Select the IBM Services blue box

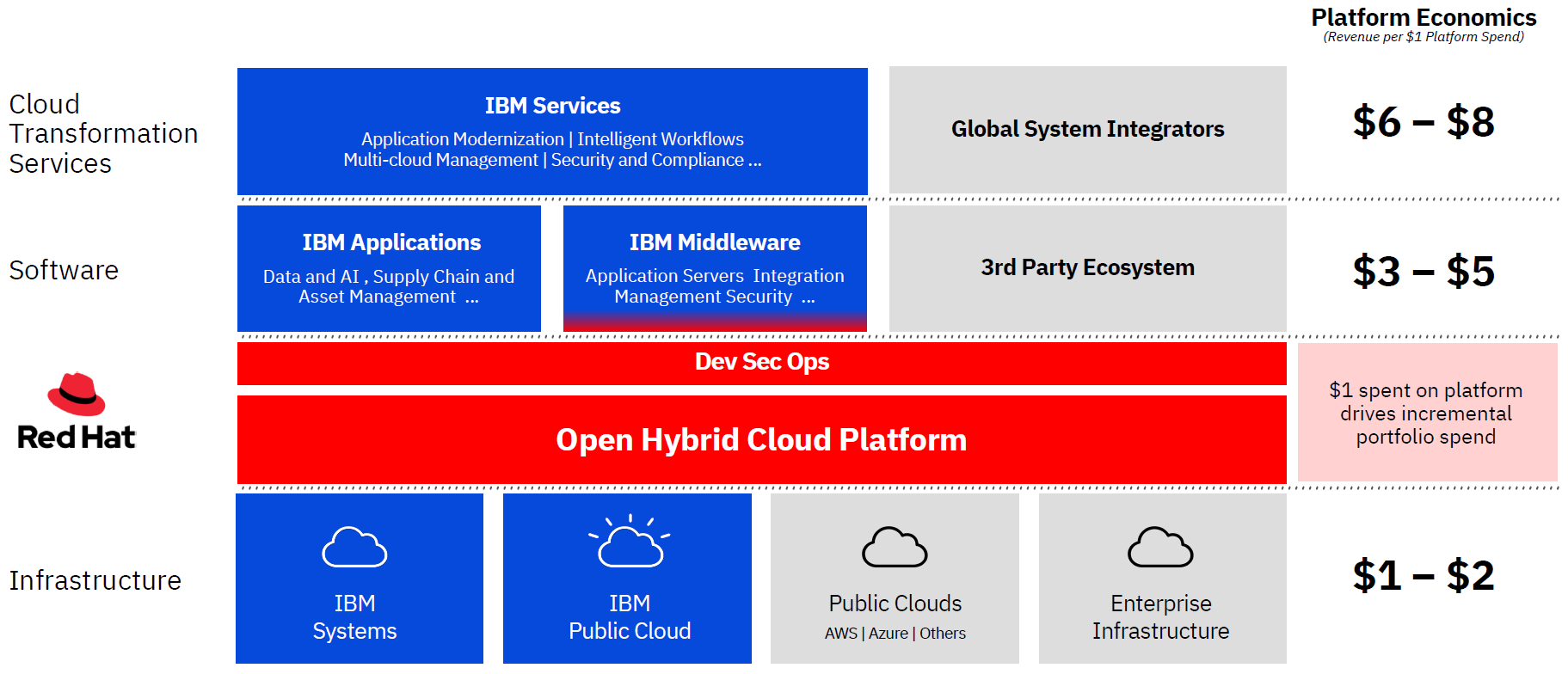pyautogui.click(x=552, y=131)
